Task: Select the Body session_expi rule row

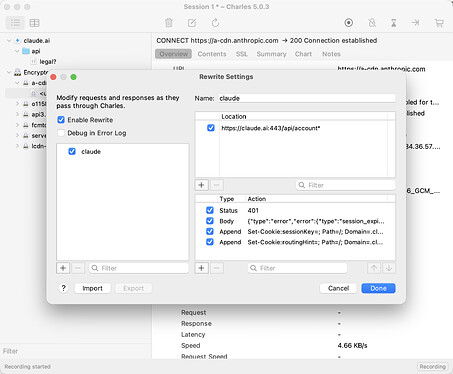Action: tap(295, 221)
